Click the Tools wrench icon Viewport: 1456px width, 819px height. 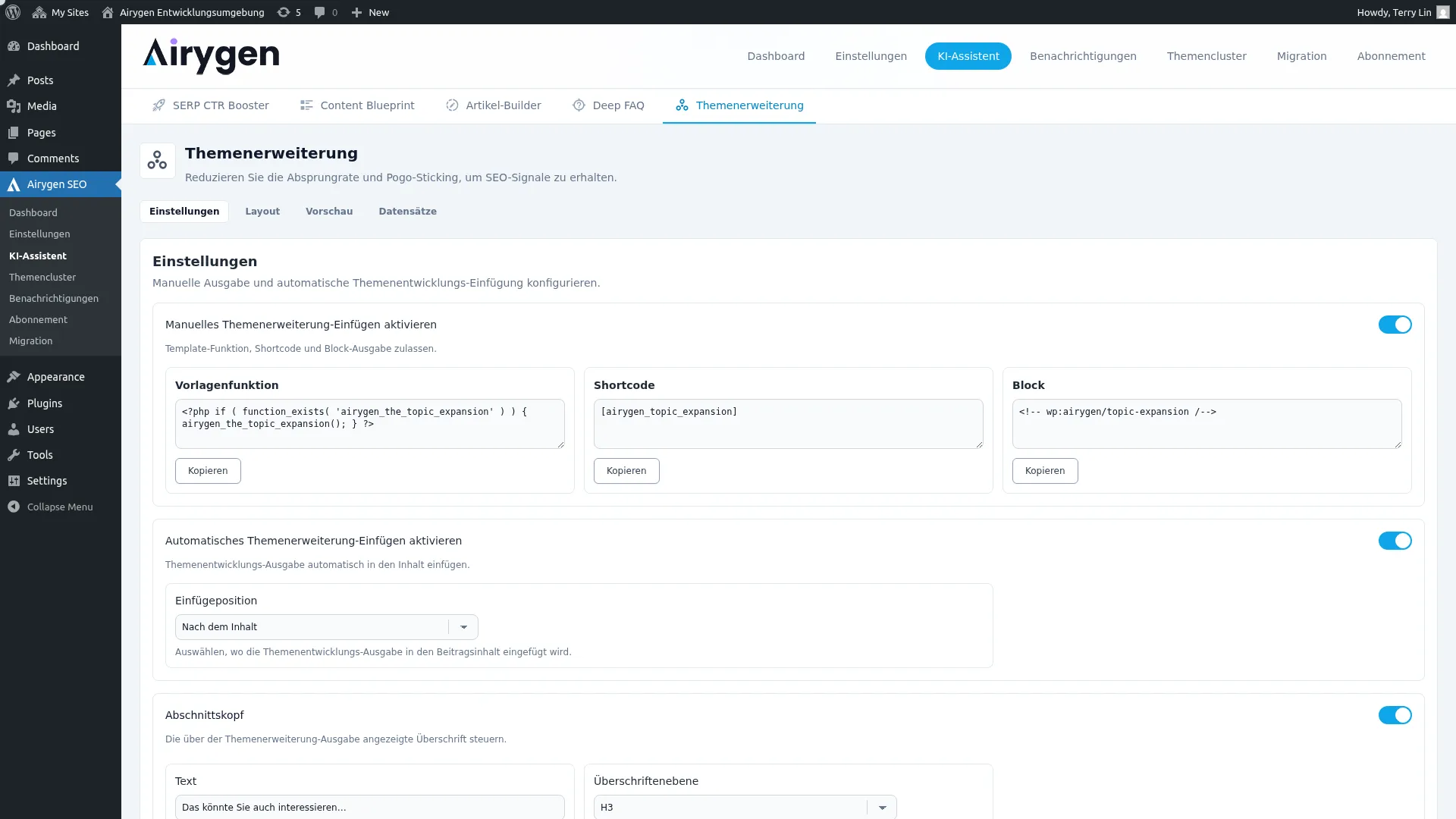pyautogui.click(x=14, y=455)
